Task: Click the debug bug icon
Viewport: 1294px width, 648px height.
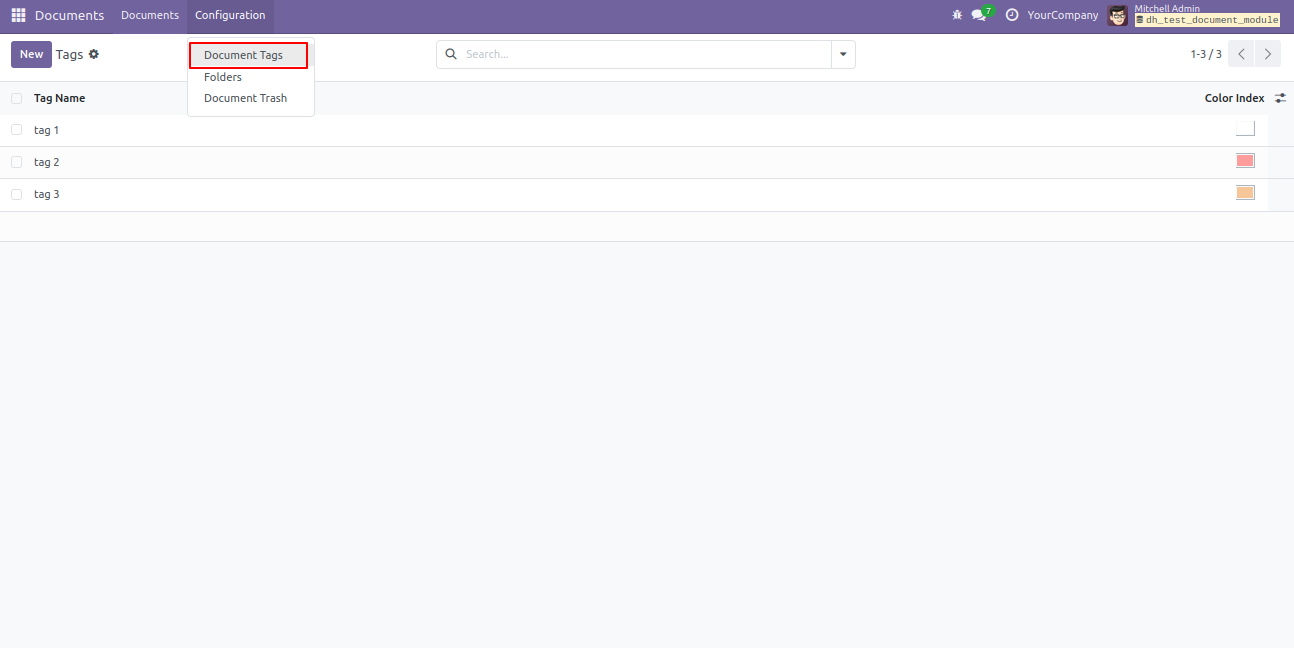Action: point(957,15)
